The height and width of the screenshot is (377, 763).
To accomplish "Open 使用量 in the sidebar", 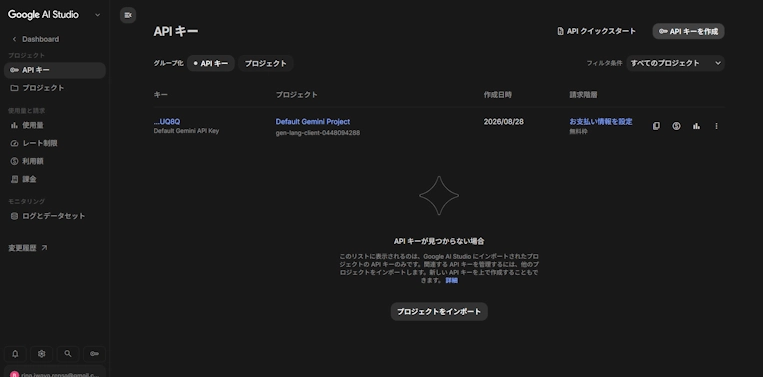I will tap(54, 126).
